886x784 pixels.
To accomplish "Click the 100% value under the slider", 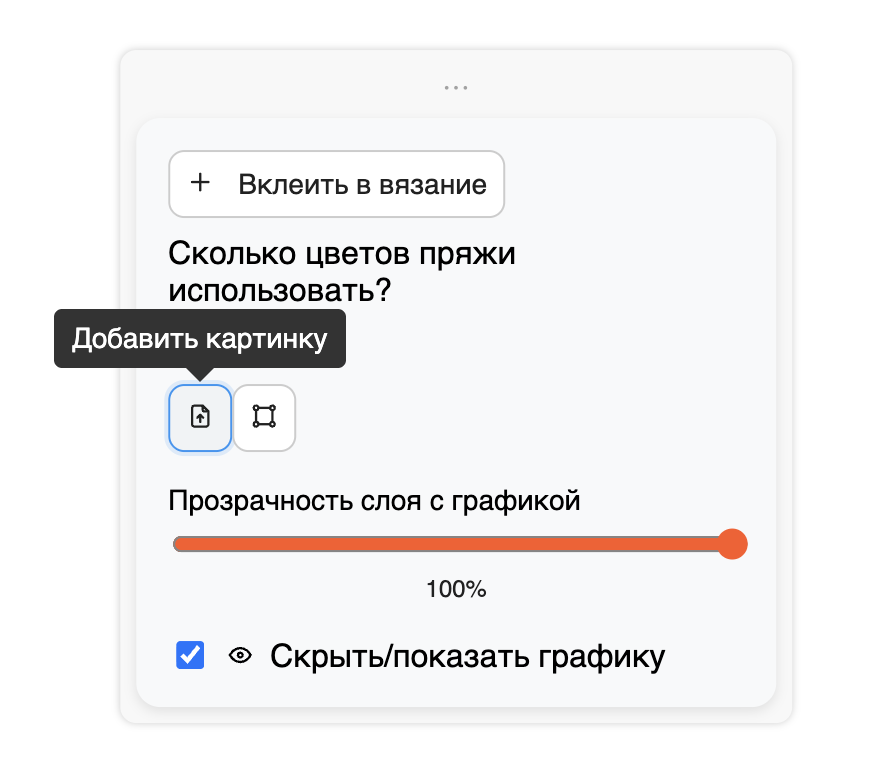I will pyautogui.click(x=455, y=589).
